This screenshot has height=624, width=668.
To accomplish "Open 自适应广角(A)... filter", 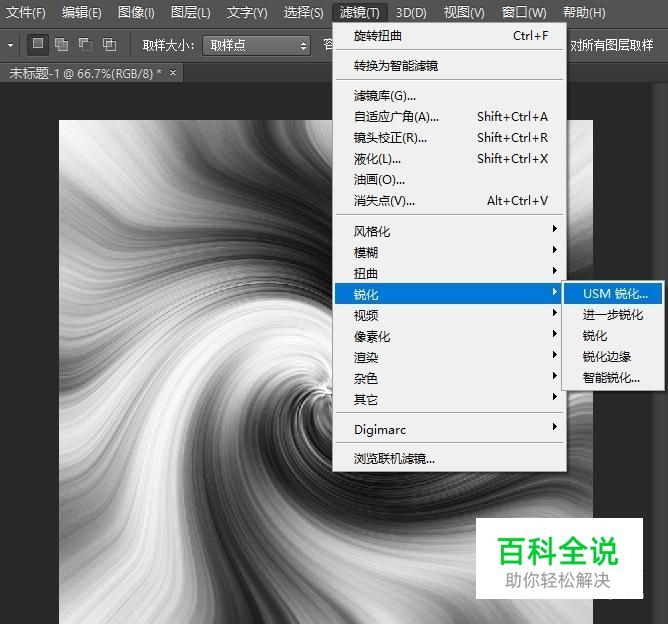I will pyautogui.click(x=449, y=117).
